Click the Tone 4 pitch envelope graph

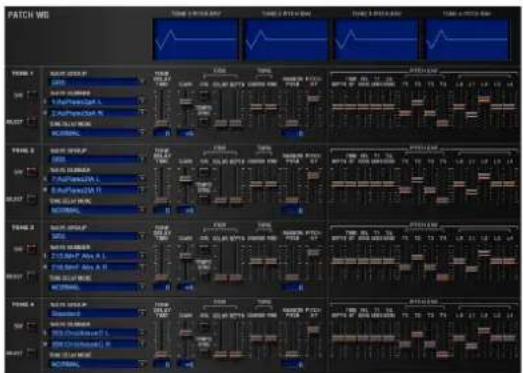click(467, 39)
